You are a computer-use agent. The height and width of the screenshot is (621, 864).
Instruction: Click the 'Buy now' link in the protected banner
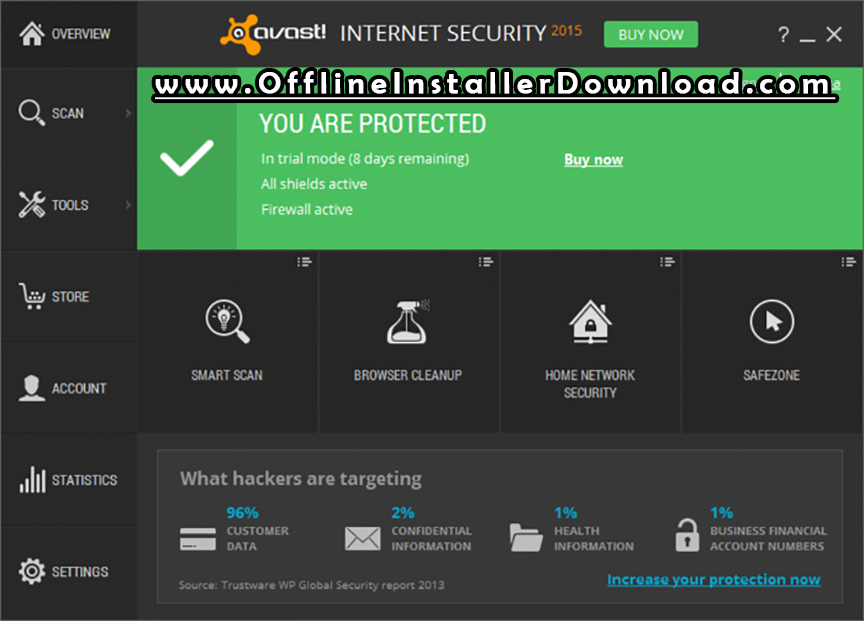[x=593, y=159]
